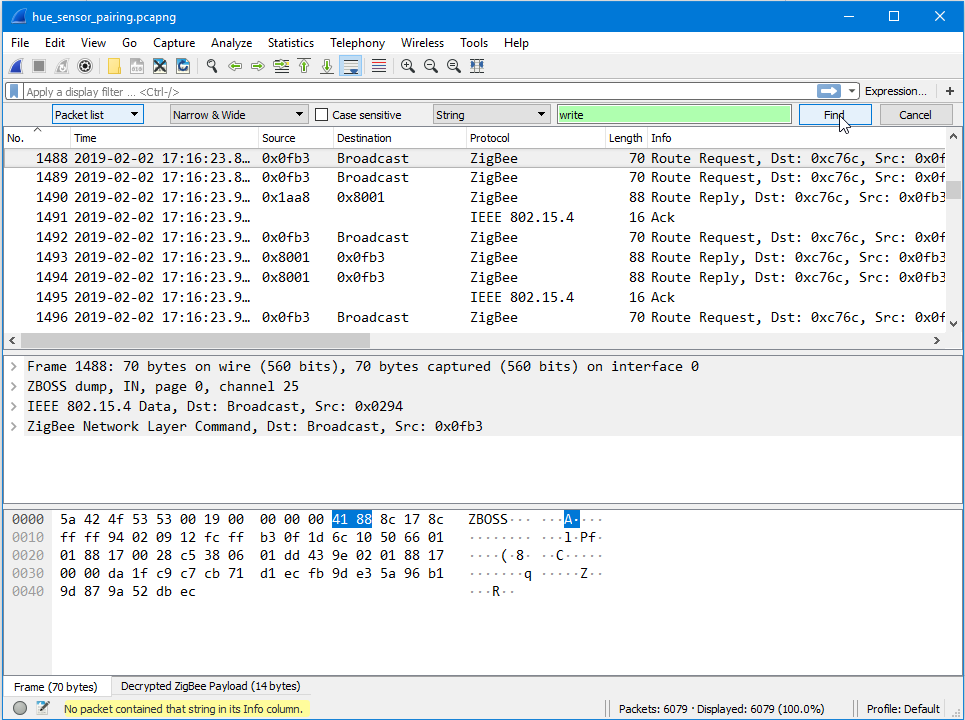965x720 pixels.
Task: Click the search text field containing write
Action: click(674, 115)
